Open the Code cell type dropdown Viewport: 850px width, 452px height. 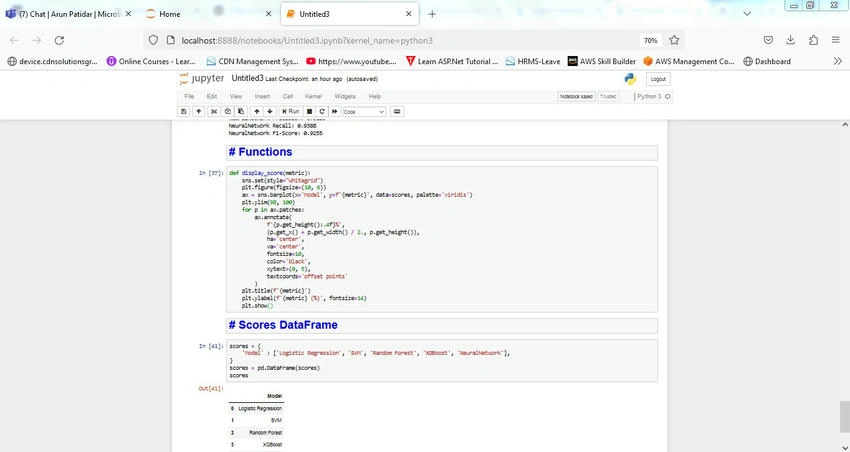point(364,112)
